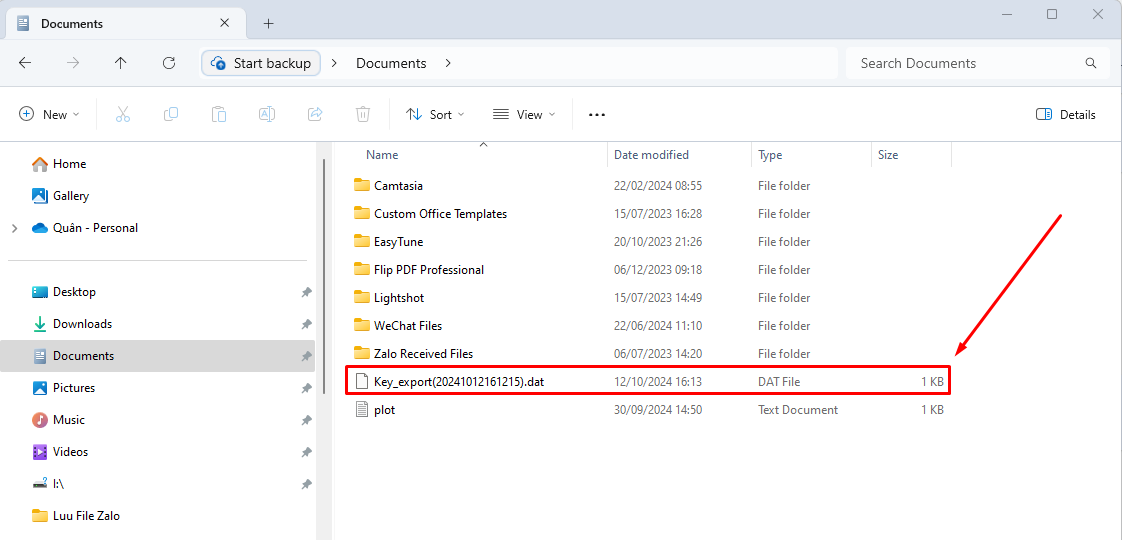Open a new tab with plus button
The image size is (1122, 540).
[268, 24]
